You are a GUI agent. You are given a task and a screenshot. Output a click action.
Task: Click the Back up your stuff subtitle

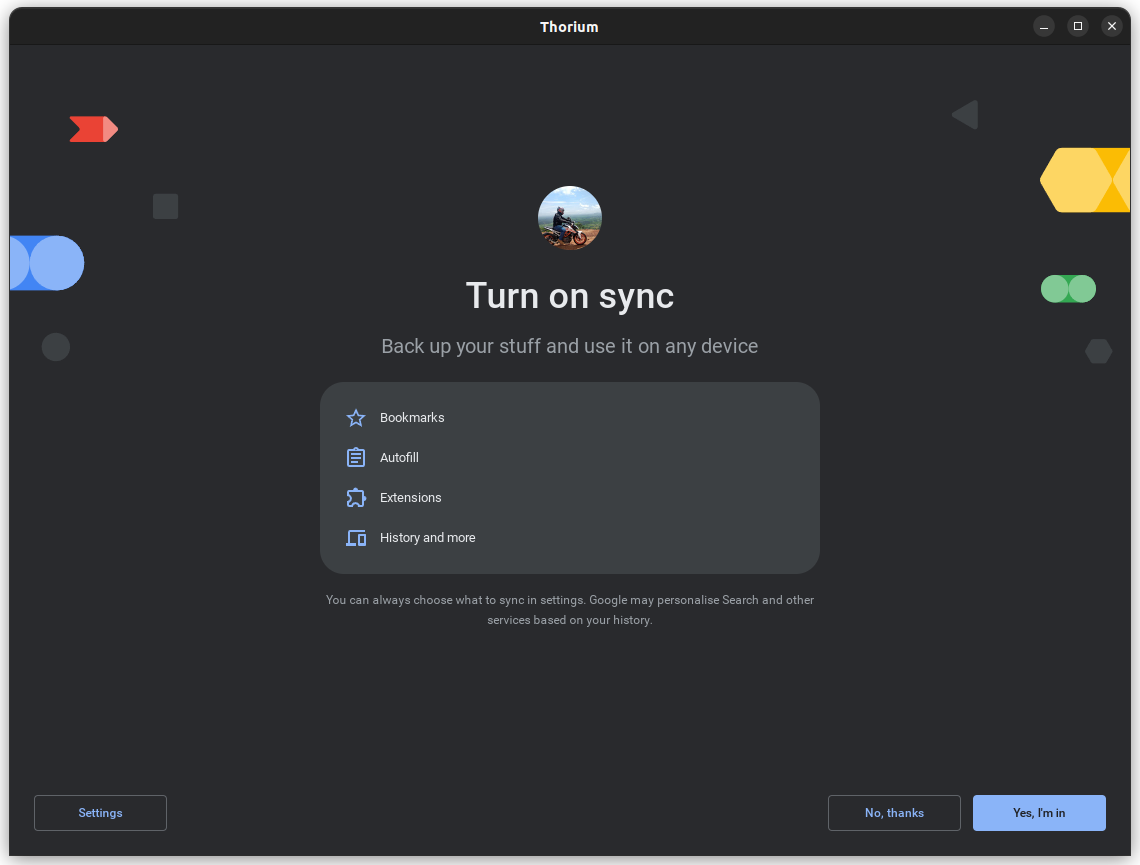(569, 346)
